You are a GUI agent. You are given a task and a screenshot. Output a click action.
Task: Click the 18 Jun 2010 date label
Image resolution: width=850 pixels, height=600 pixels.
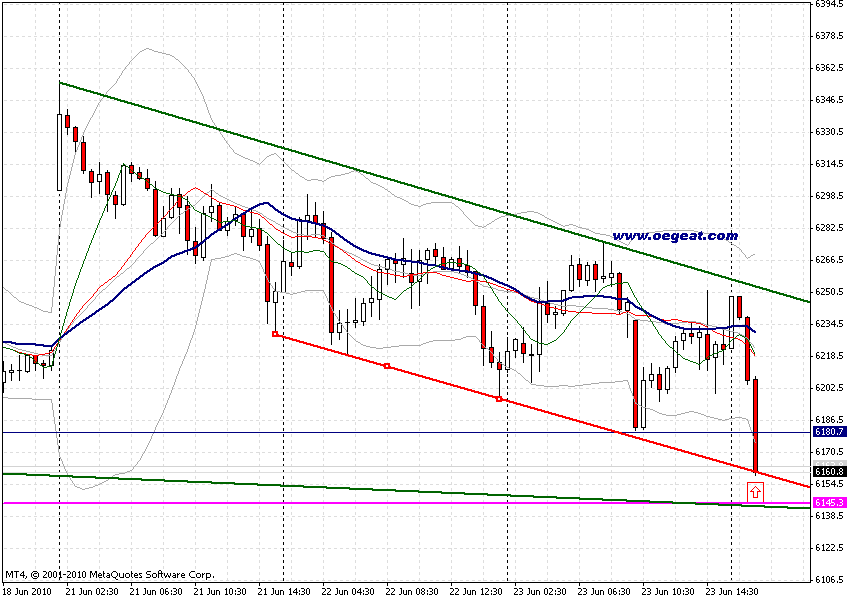27,590
